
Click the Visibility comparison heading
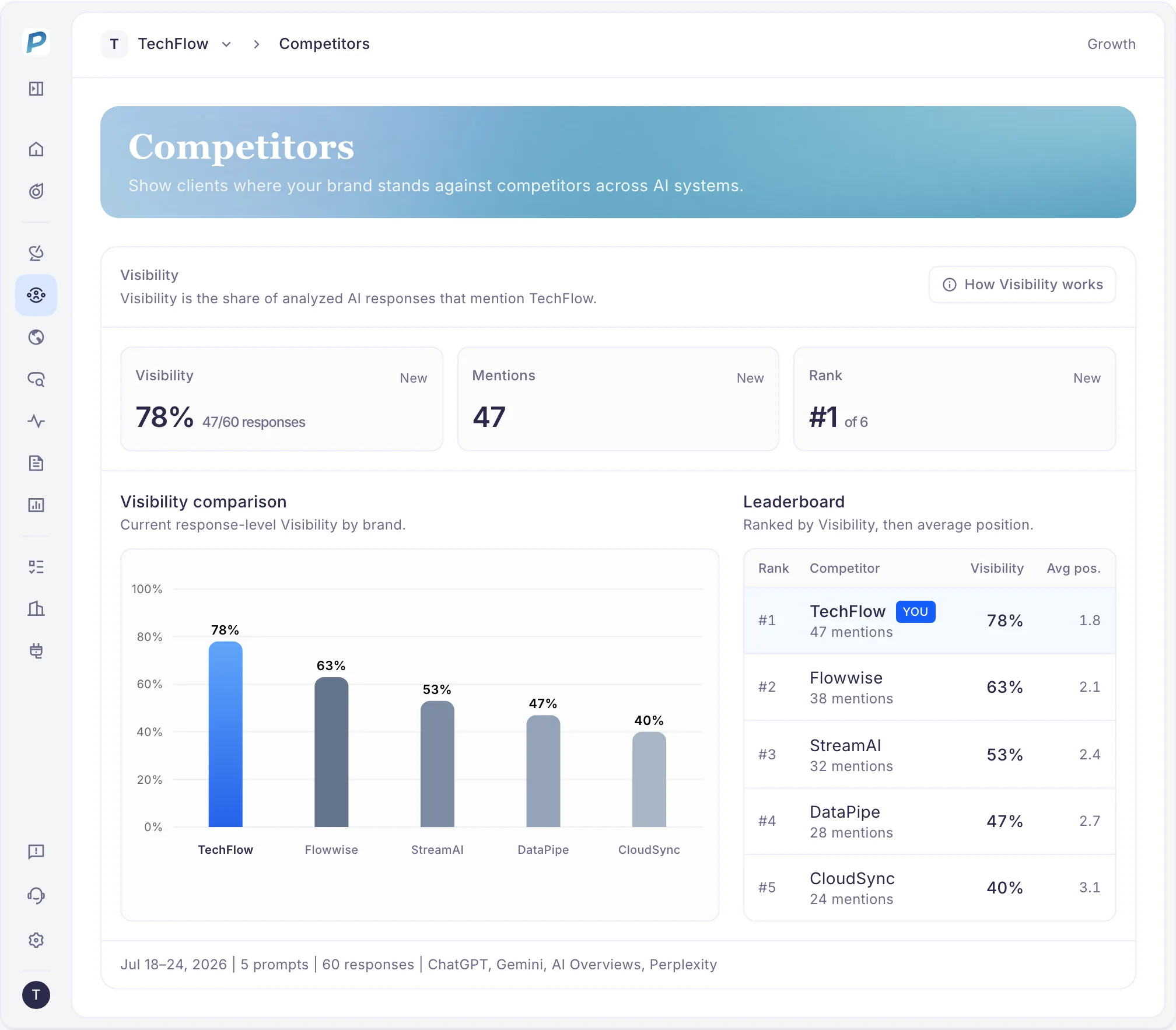[204, 502]
